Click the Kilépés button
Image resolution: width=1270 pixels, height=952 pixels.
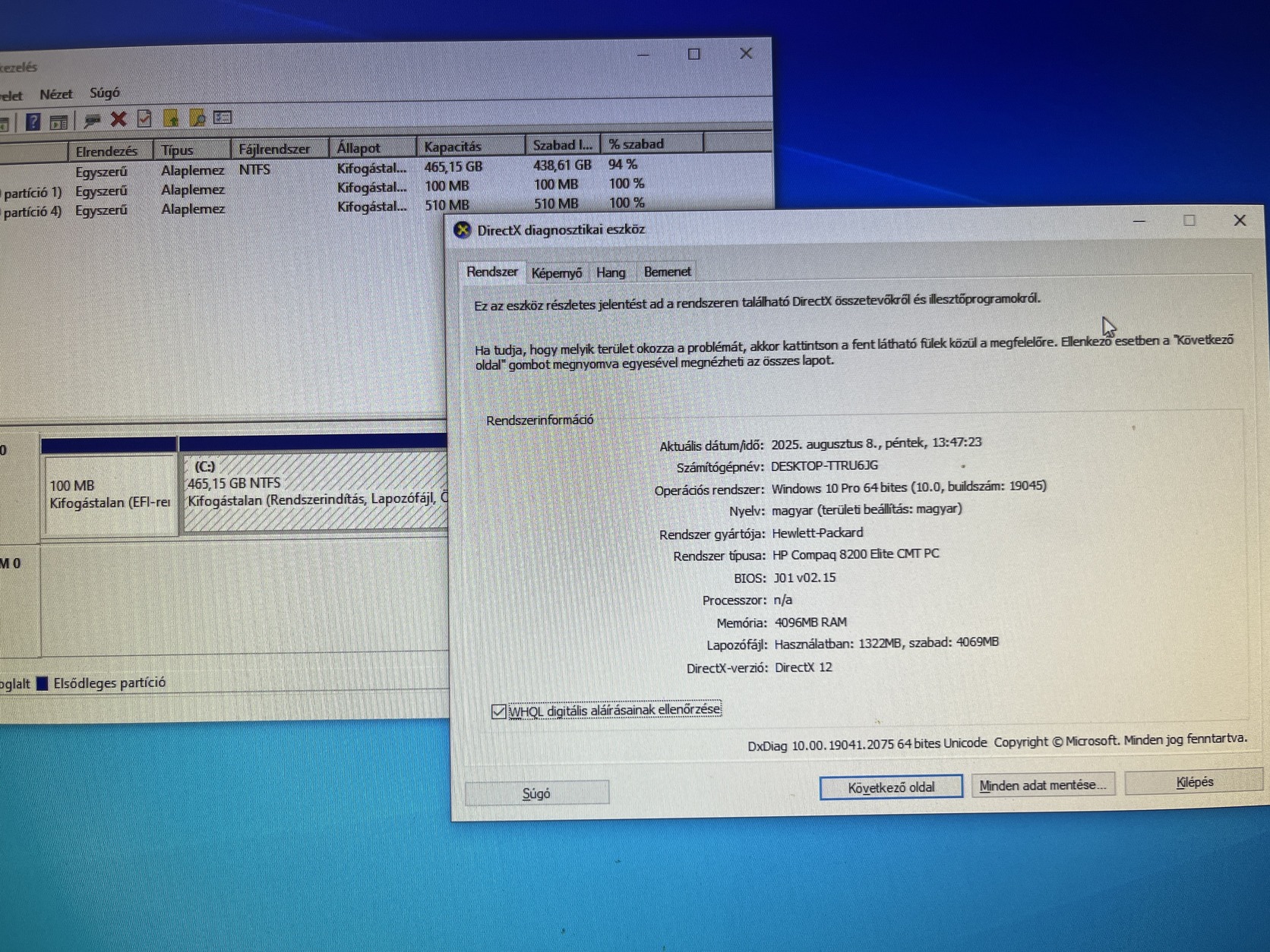1194,782
